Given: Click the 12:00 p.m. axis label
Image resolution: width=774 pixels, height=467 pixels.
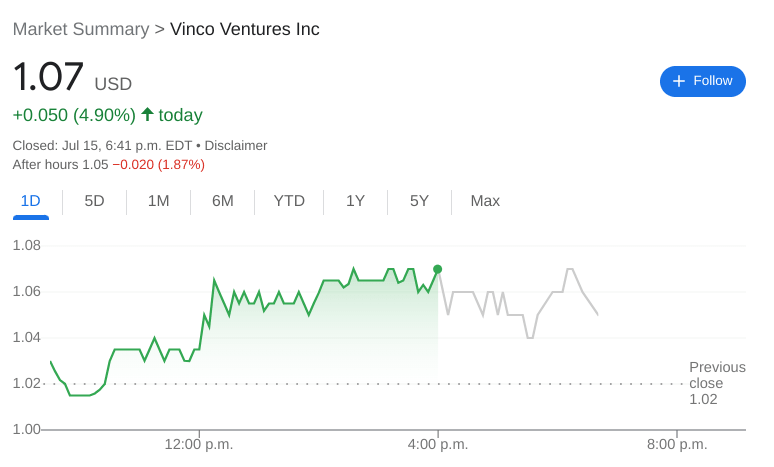Looking at the screenshot, I should pos(199,444).
